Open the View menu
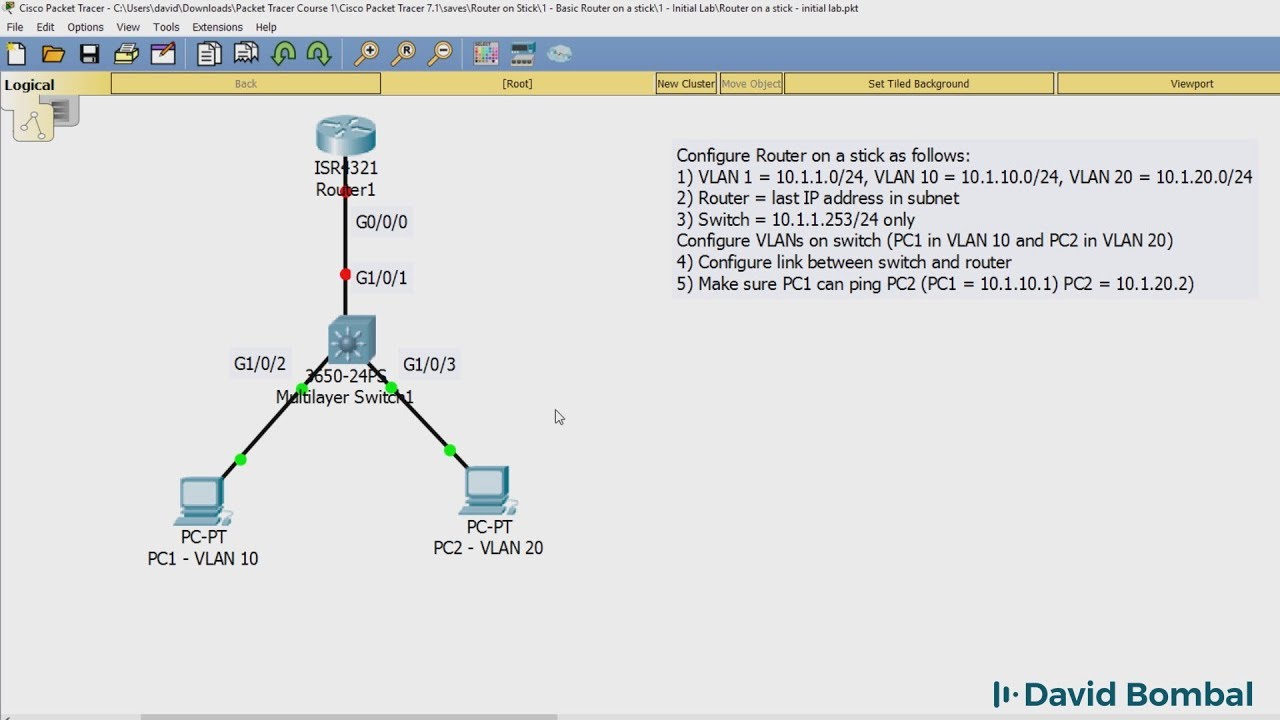Viewport: 1280px width, 720px height. coord(128,27)
